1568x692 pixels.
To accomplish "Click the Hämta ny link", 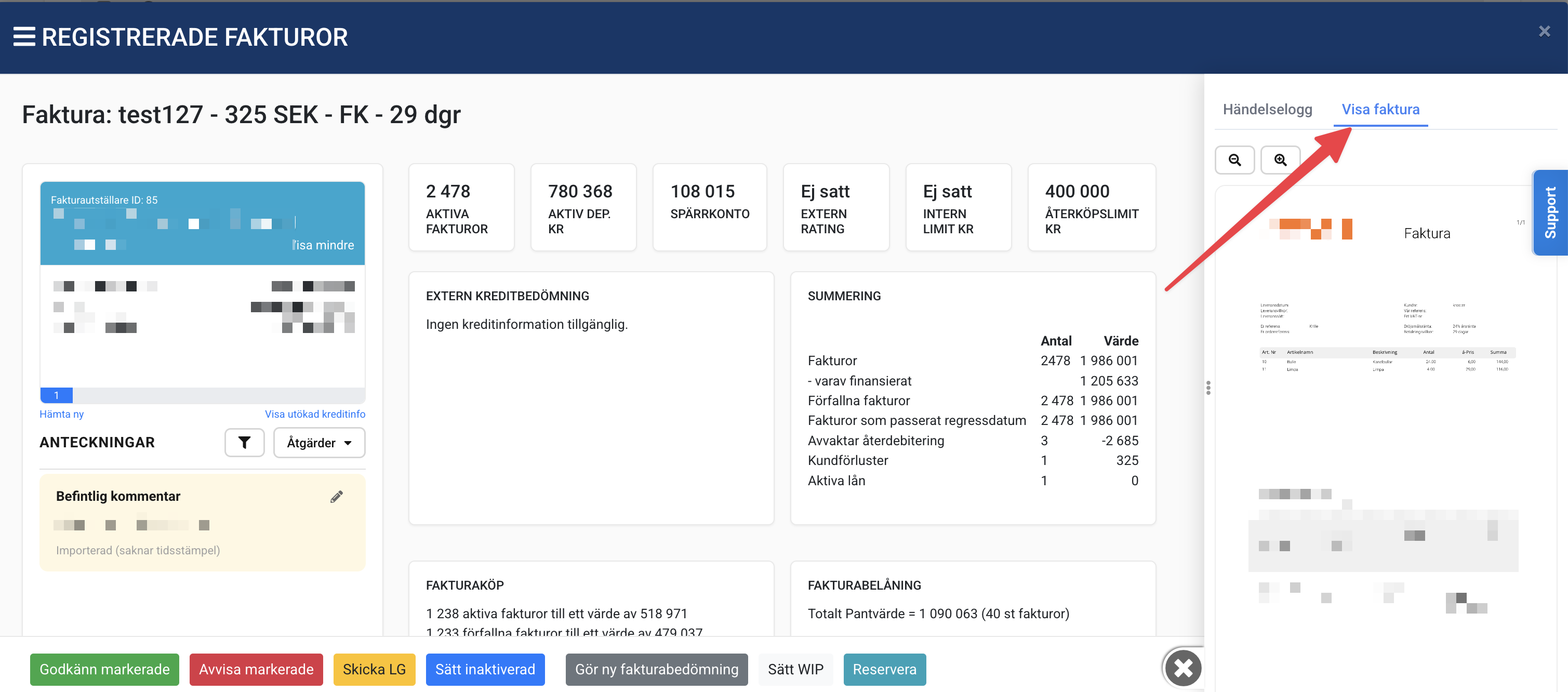I will [x=61, y=414].
